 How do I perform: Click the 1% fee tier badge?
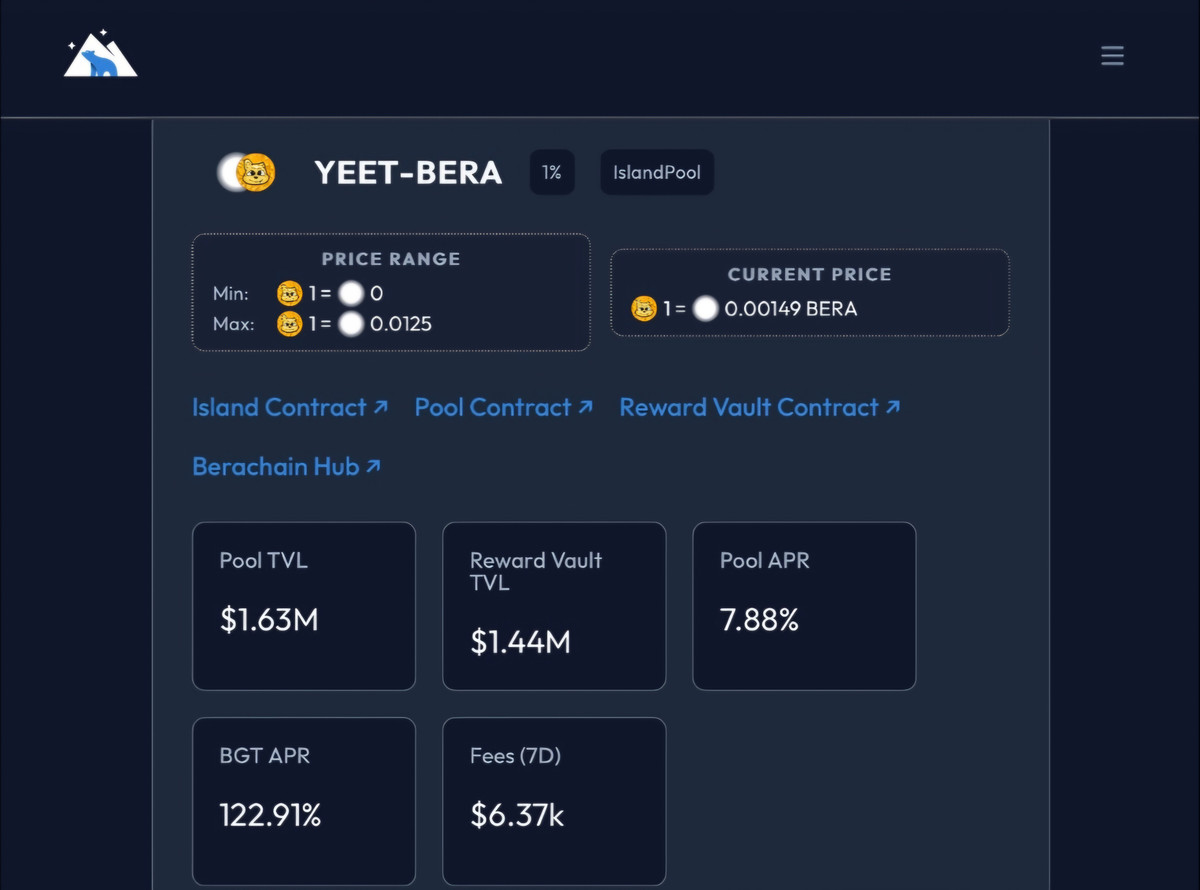coord(552,173)
